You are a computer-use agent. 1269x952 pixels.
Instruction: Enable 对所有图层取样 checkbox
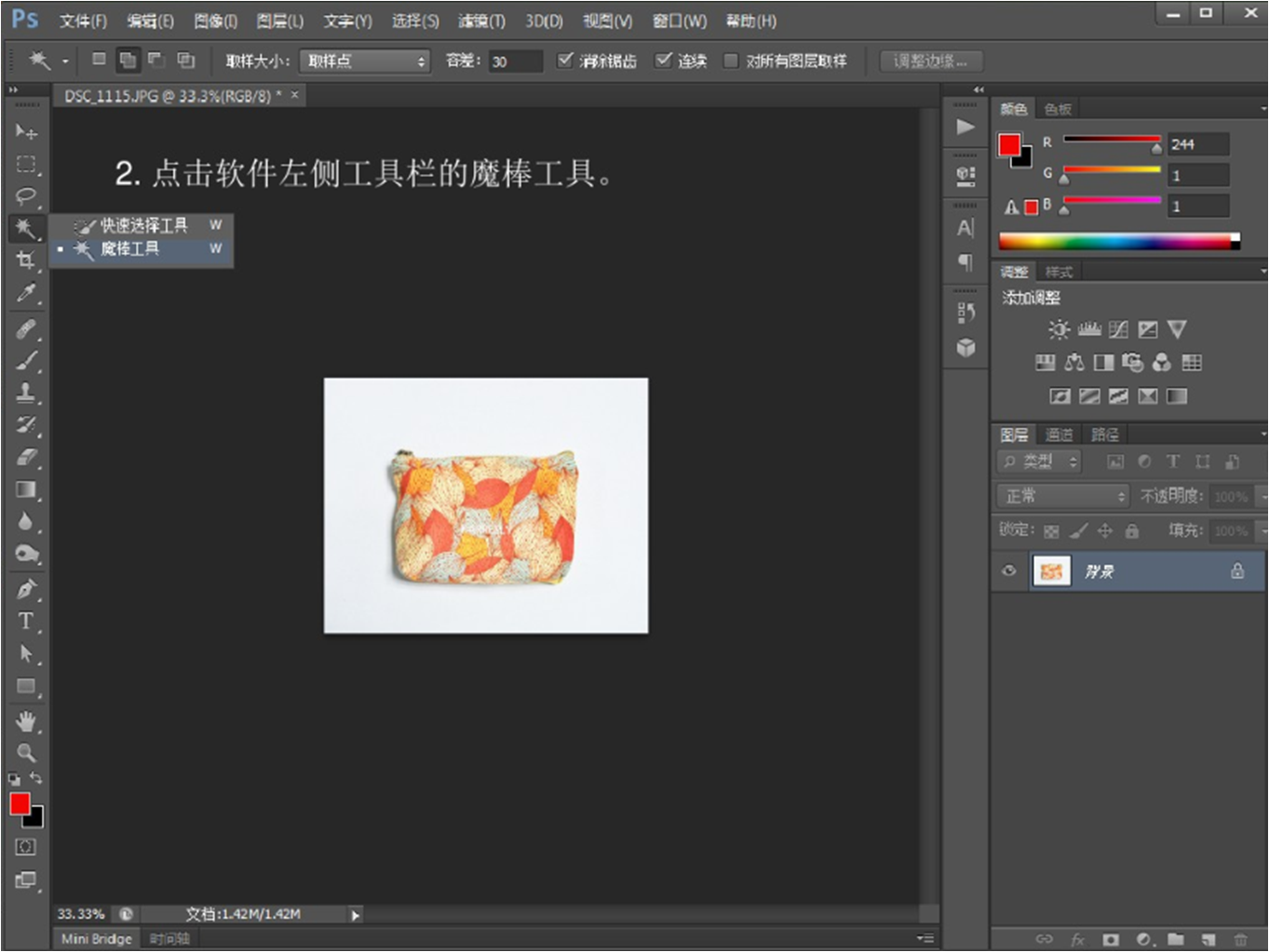pos(732,60)
